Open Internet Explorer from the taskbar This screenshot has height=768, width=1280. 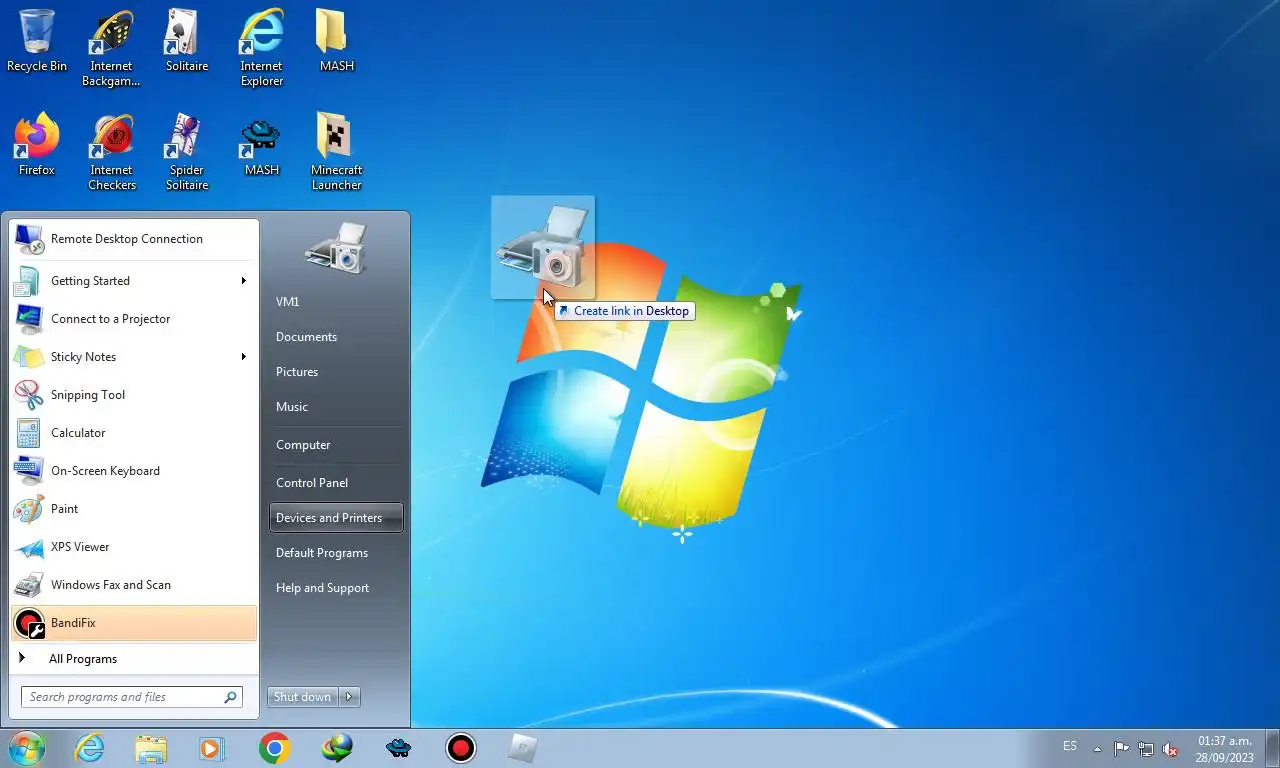click(90, 748)
